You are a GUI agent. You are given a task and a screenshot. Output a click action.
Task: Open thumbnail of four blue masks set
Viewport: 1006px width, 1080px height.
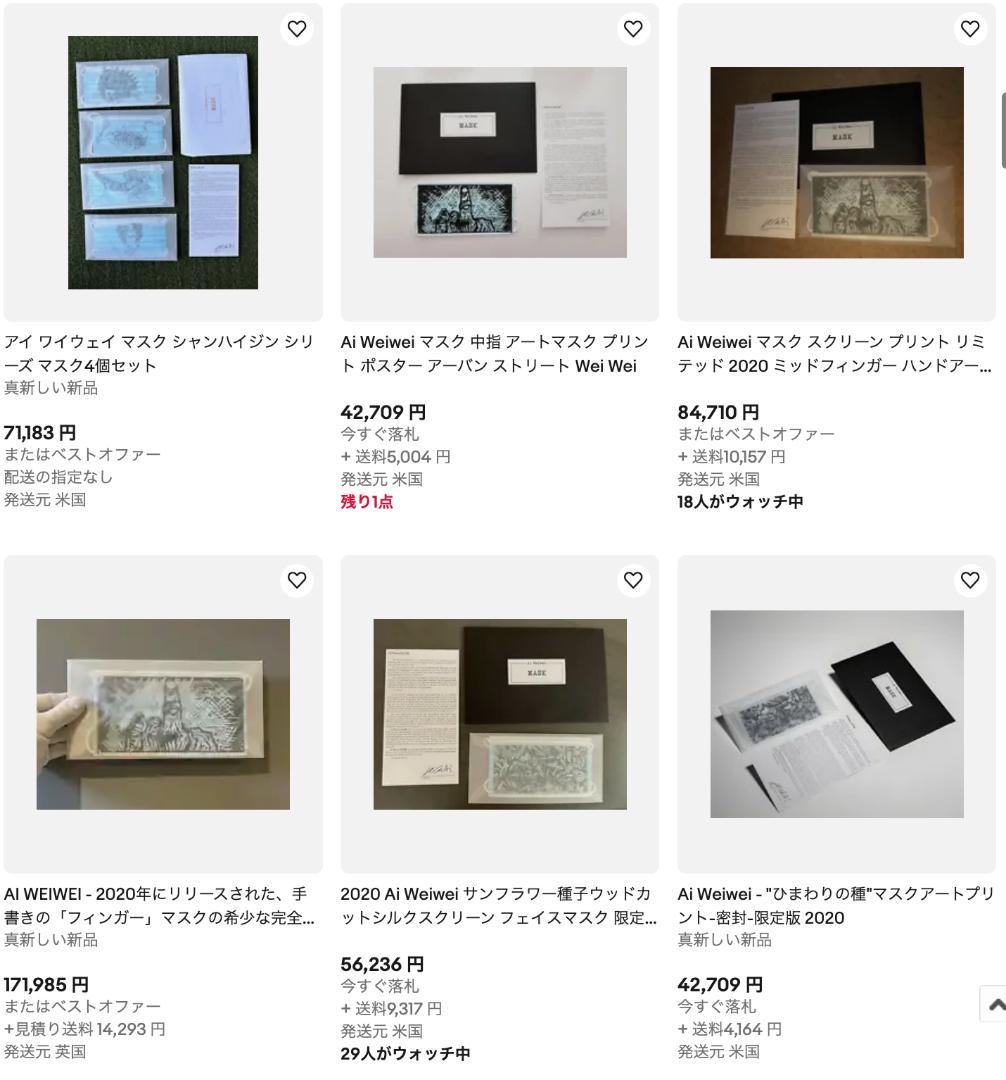pyautogui.click(x=163, y=163)
